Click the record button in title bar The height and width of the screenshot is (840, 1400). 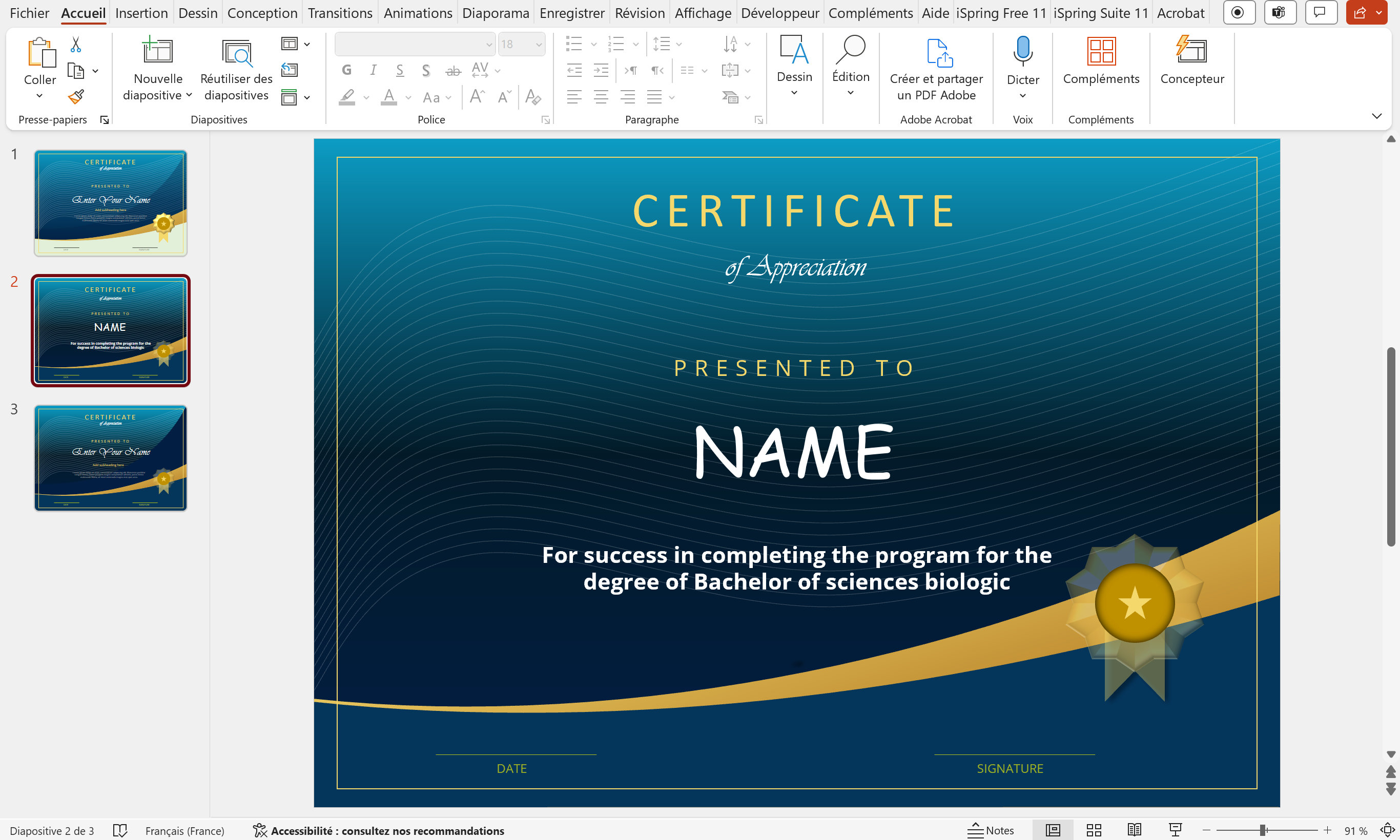pyautogui.click(x=1239, y=12)
